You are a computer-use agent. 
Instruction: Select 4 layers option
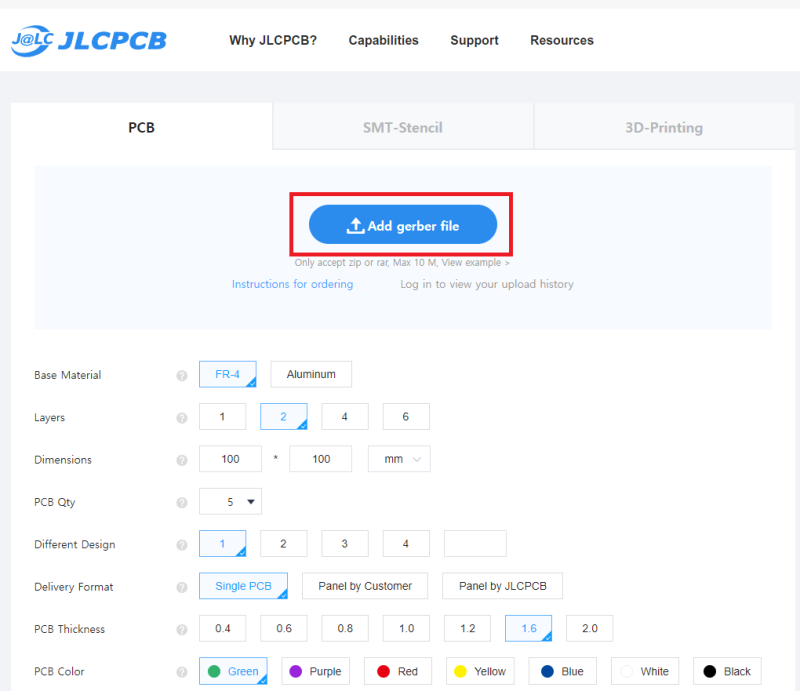point(345,416)
